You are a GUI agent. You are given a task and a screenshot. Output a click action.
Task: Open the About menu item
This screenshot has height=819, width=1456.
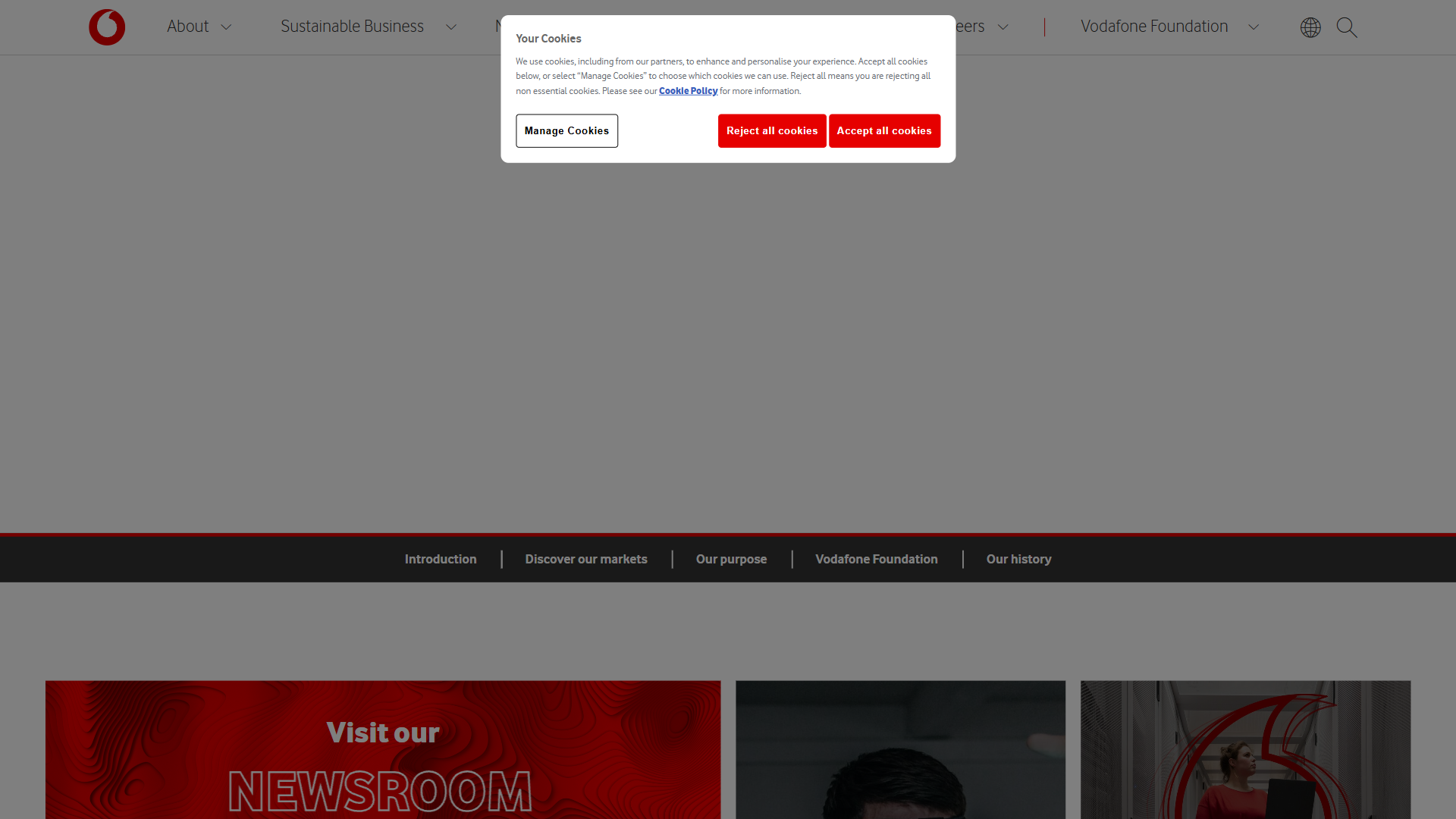187,27
